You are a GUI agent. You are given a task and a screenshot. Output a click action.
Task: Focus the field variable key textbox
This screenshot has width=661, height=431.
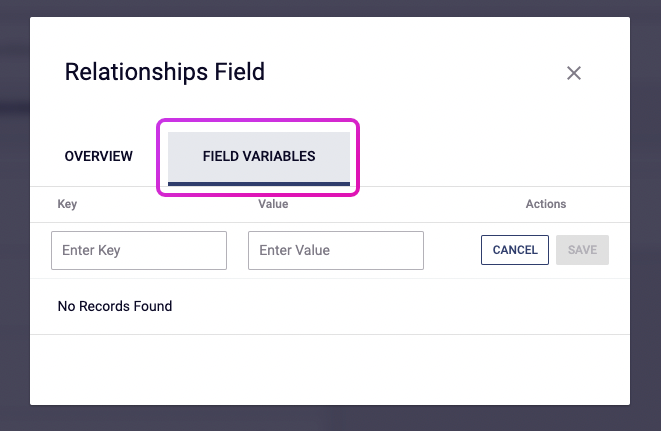pyautogui.click(x=139, y=250)
